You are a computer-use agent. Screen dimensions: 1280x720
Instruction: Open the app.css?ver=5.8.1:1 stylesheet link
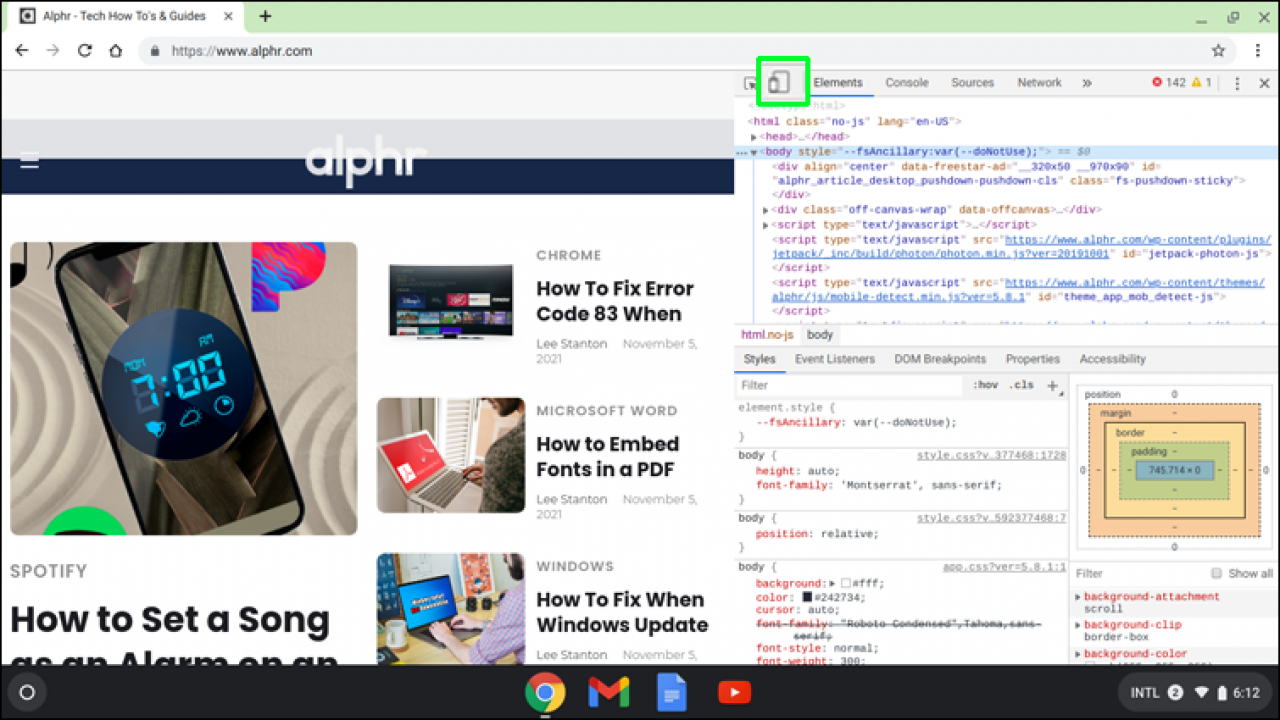1007,566
